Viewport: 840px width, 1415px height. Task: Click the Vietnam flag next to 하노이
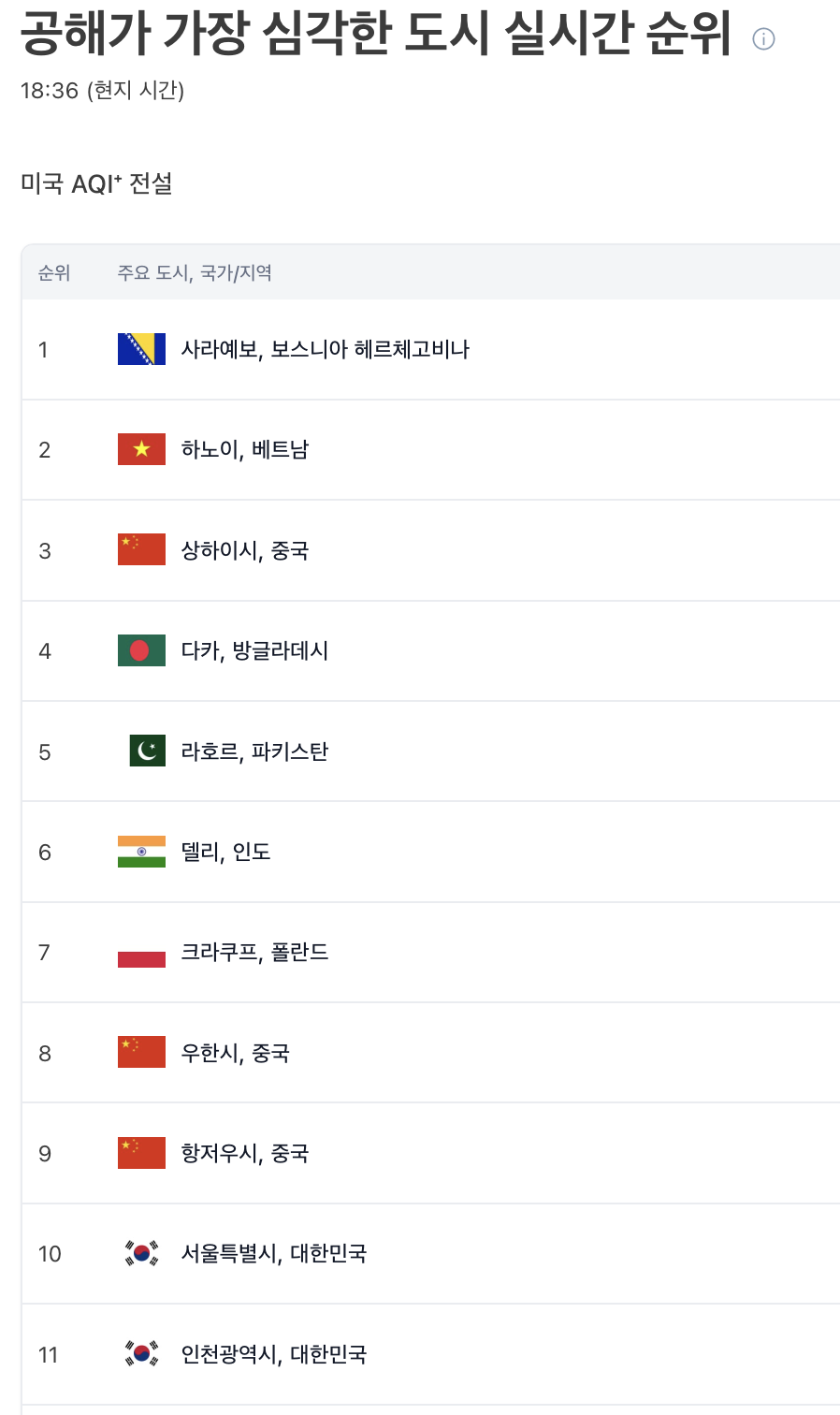pos(141,449)
